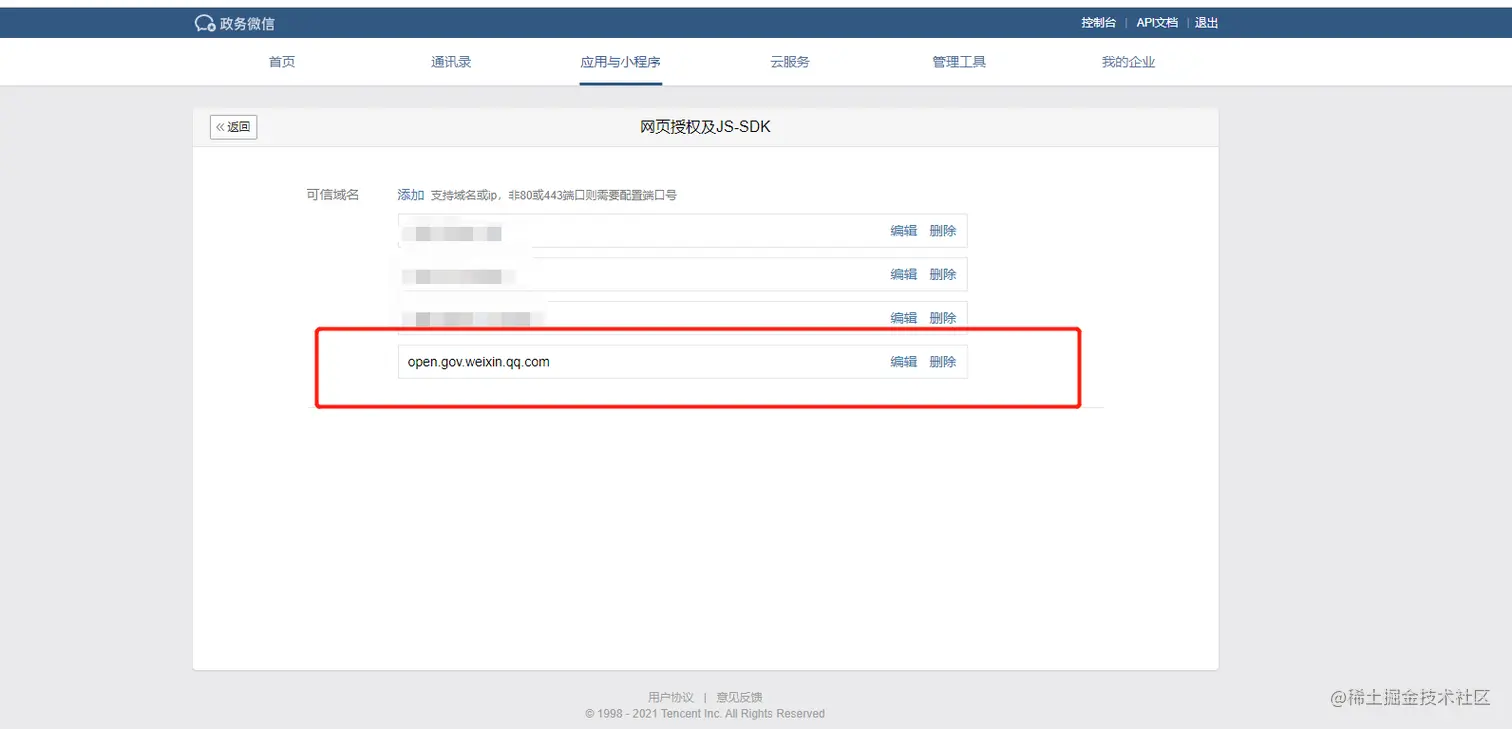Image resolution: width=1512 pixels, height=729 pixels.
Task: Click the Tencent copyright footer text
Action: [x=705, y=714]
